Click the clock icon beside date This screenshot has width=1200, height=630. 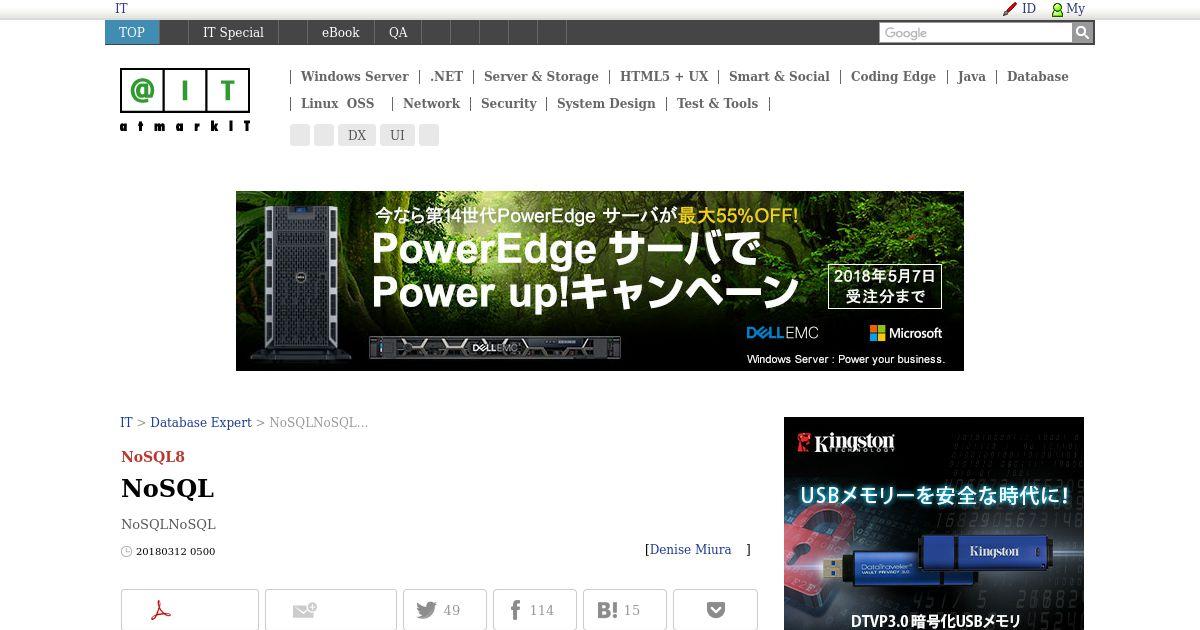[x=126, y=551]
